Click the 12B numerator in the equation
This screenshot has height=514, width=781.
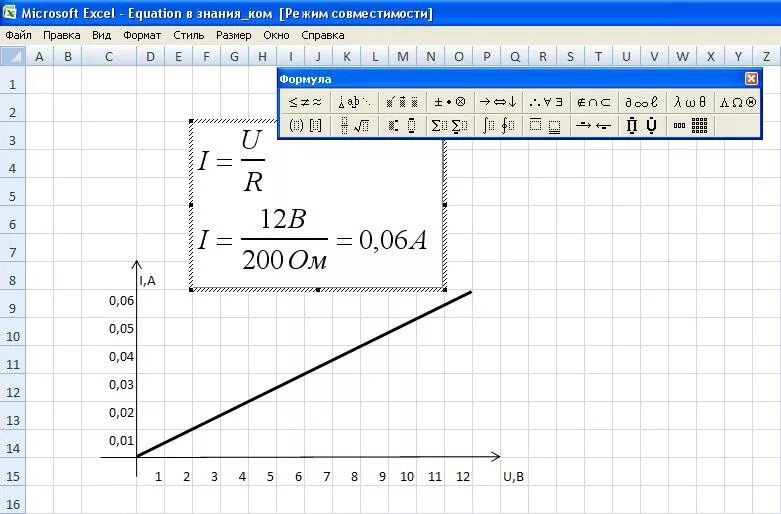click(x=283, y=219)
